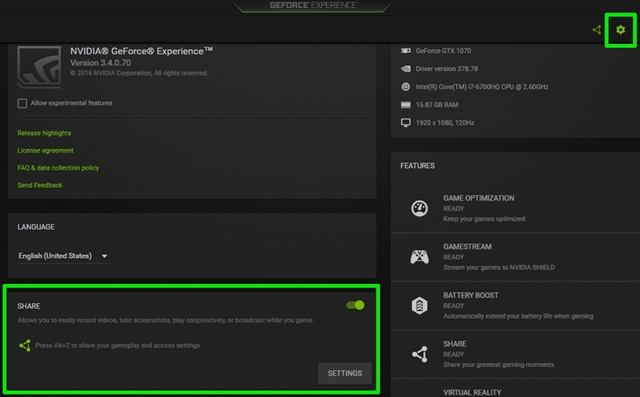Select the GAMESTREAM feature row
This screenshot has width=640, height=397.
click(515, 257)
